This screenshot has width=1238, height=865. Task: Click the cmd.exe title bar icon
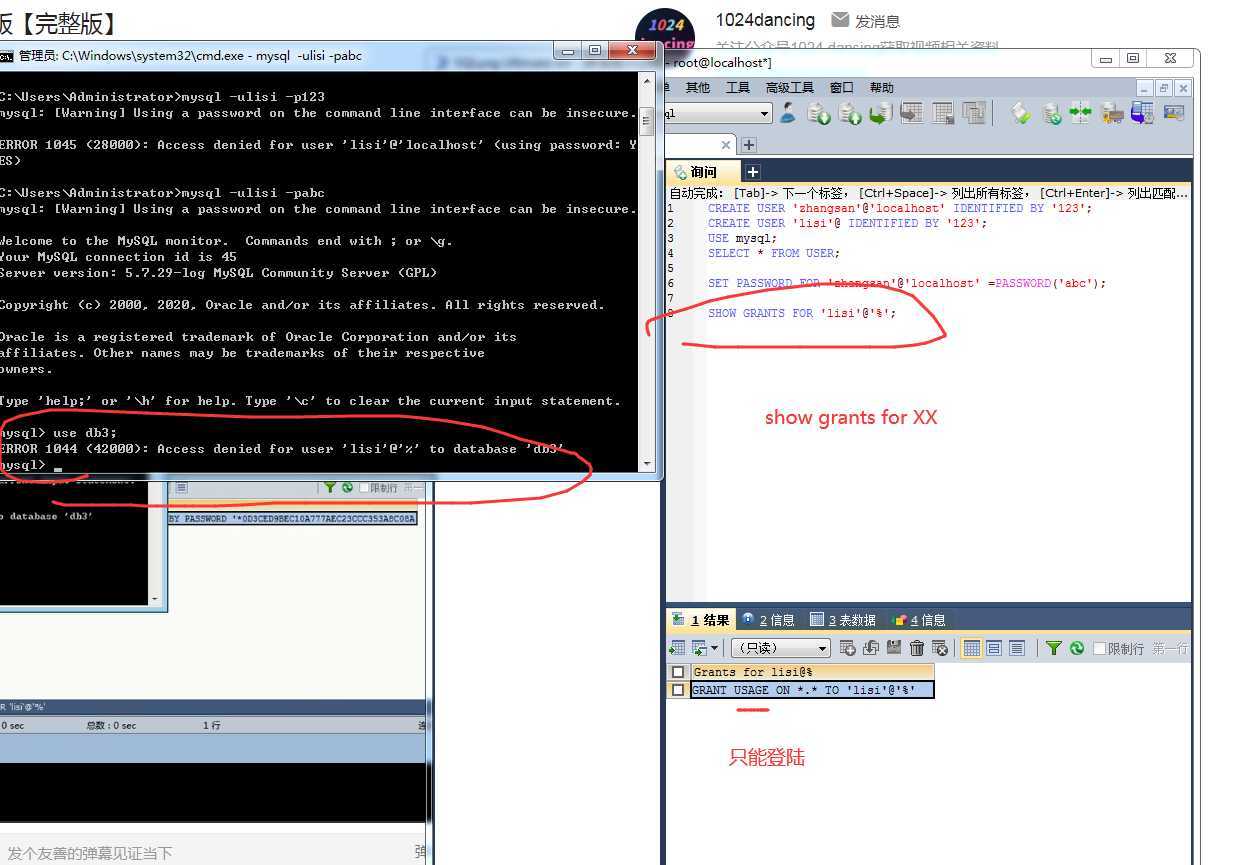pos(6,56)
